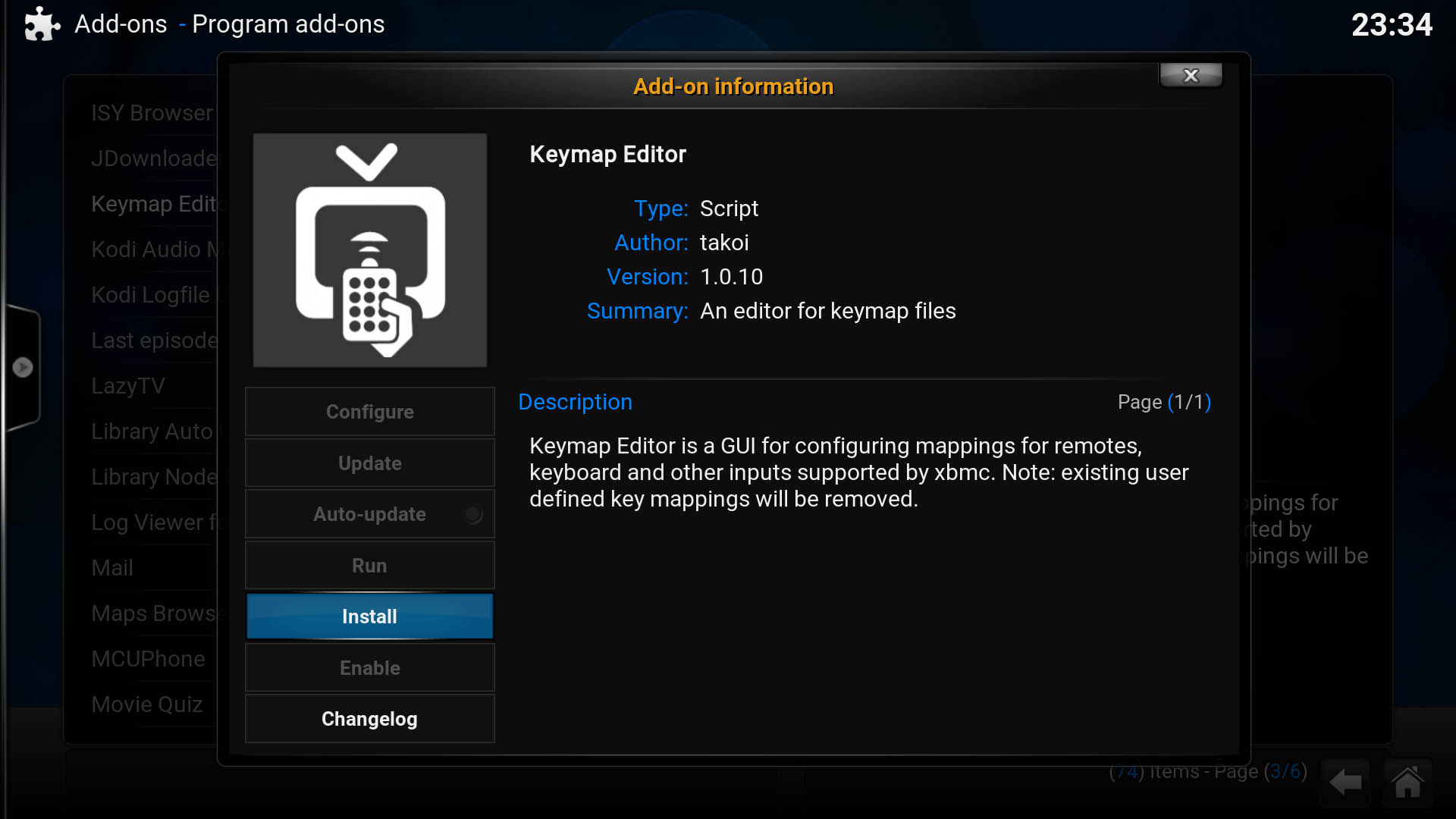Open the Changelog for Keymap Editor
The height and width of the screenshot is (819, 1456).
click(x=369, y=719)
